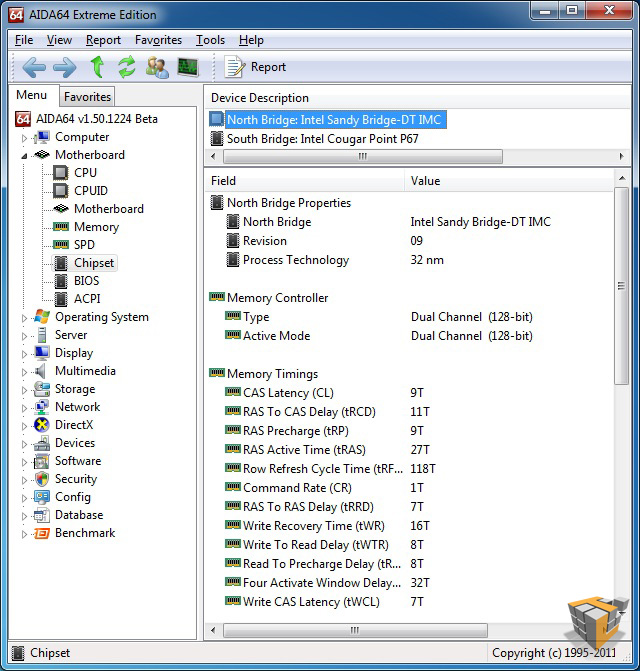Switch to the Menu tab

coord(32,95)
